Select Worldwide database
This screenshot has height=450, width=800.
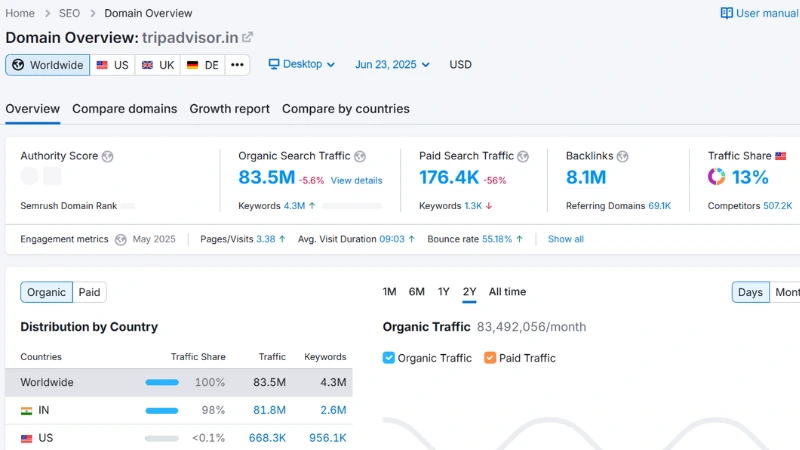(47, 65)
